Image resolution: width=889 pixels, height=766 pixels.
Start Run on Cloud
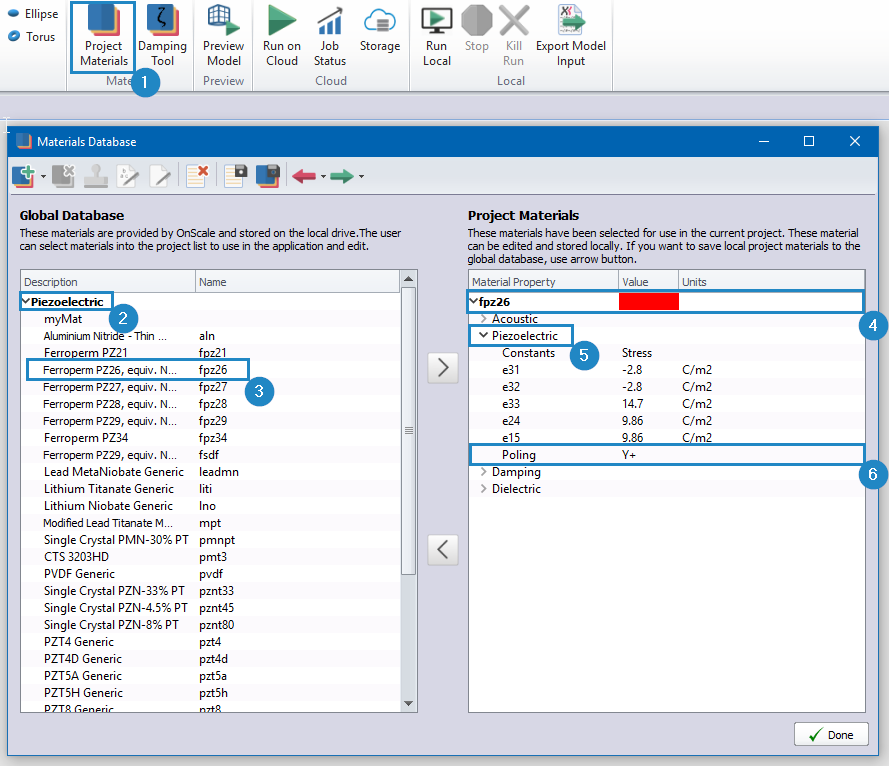pyautogui.click(x=282, y=37)
